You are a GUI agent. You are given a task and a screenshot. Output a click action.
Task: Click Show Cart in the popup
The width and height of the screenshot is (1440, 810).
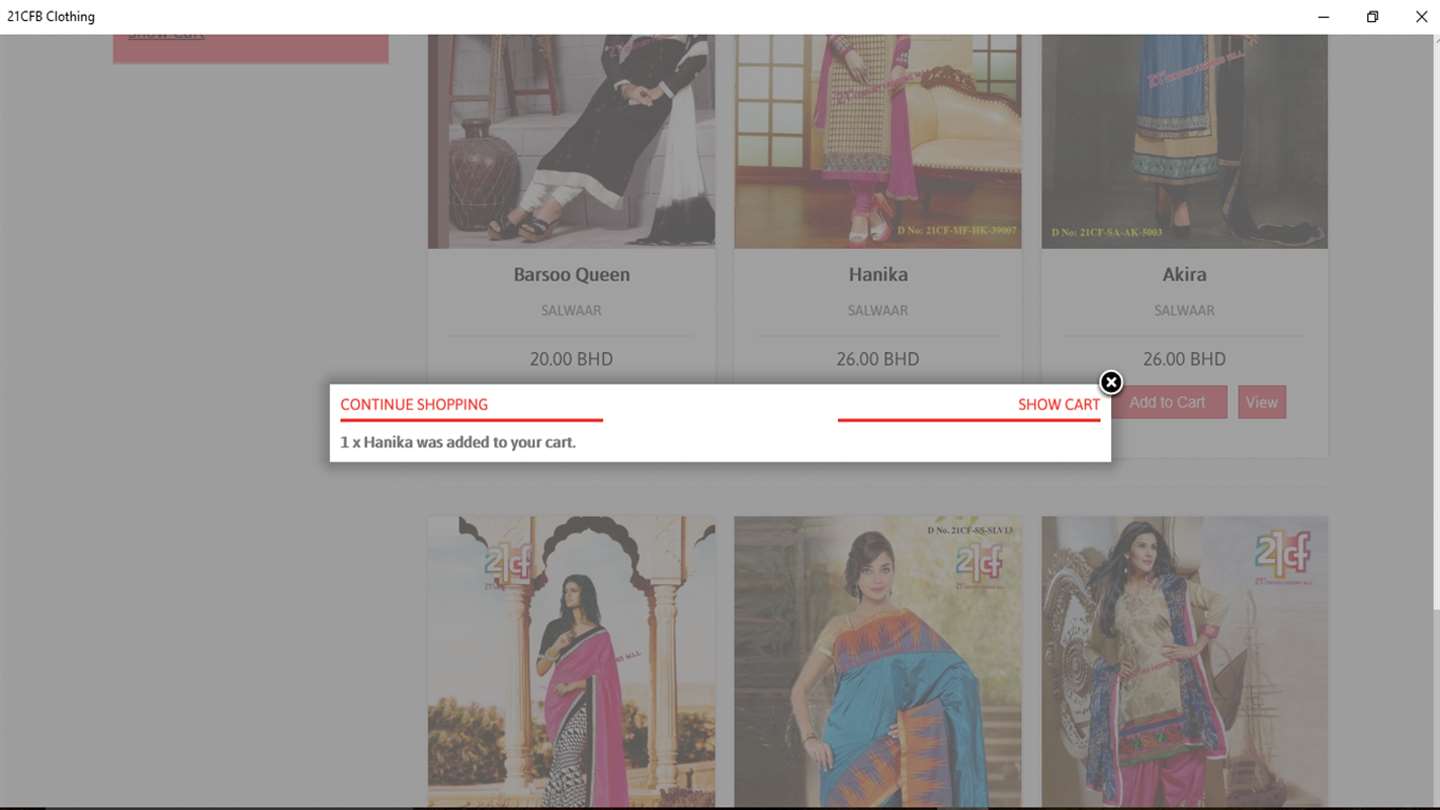tap(1059, 405)
